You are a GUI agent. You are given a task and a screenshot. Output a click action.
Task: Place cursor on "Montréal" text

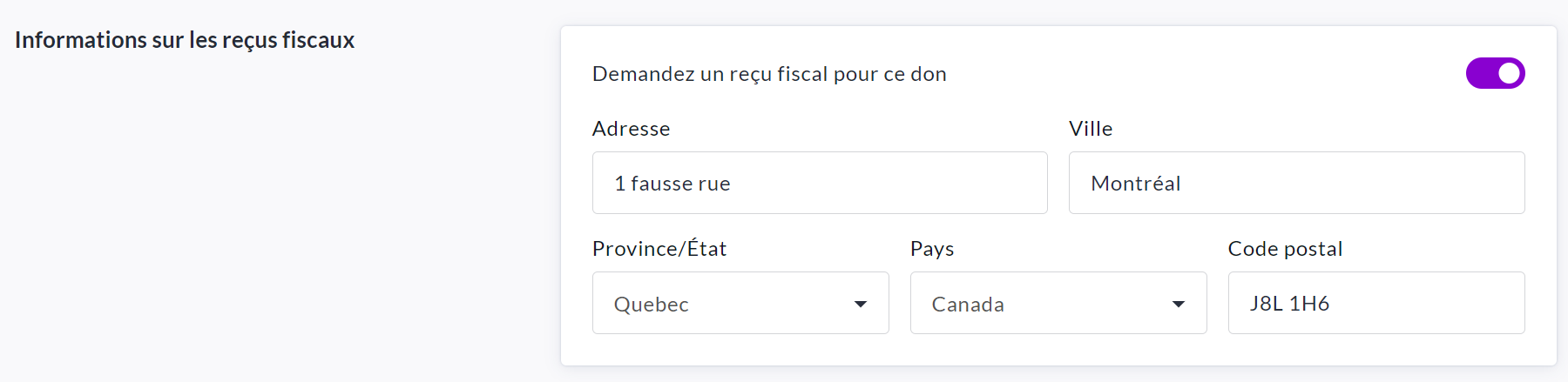click(x=1136, y=184)
